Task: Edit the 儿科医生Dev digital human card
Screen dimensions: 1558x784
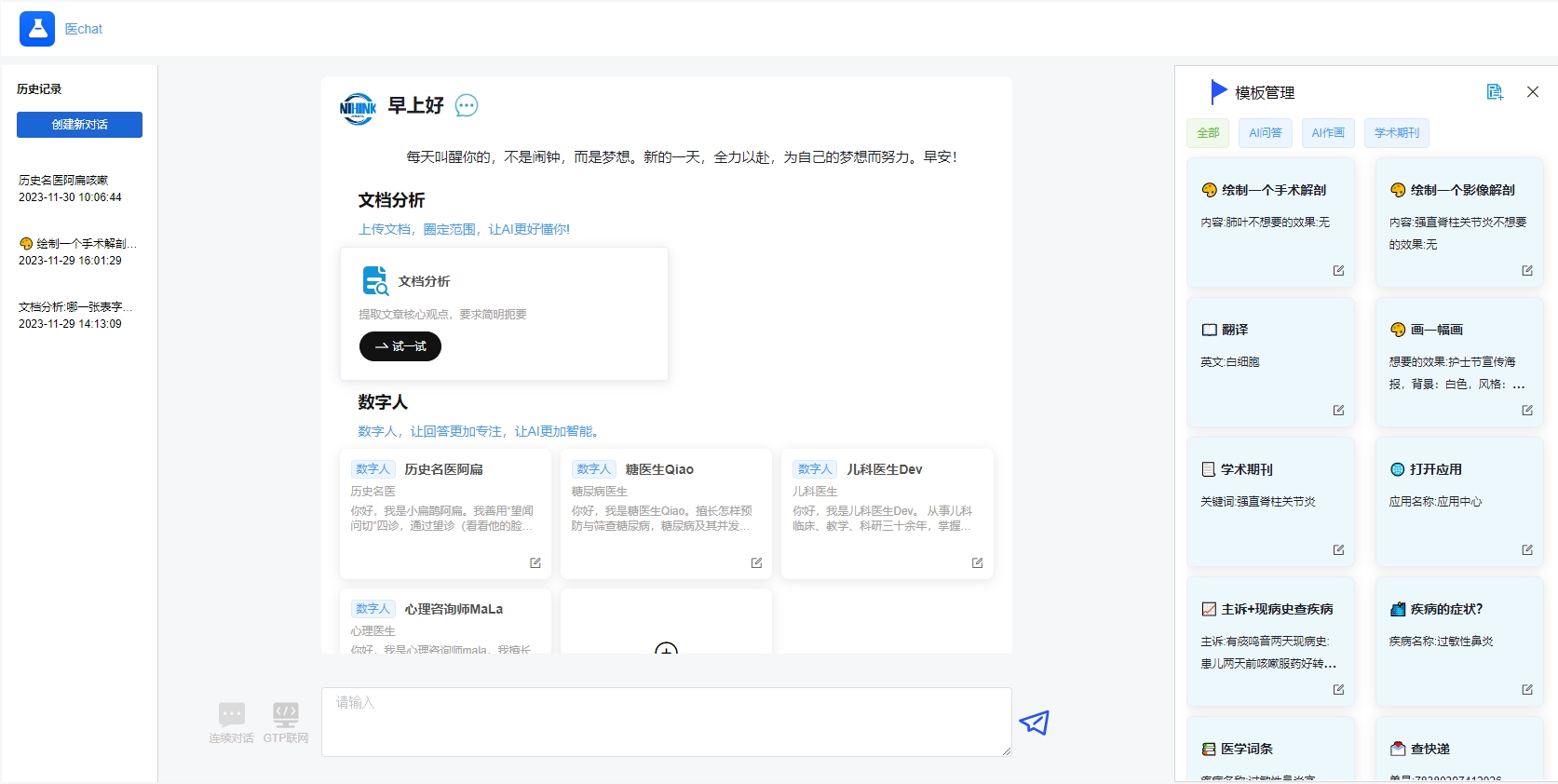Action: [x=977, y=562]
